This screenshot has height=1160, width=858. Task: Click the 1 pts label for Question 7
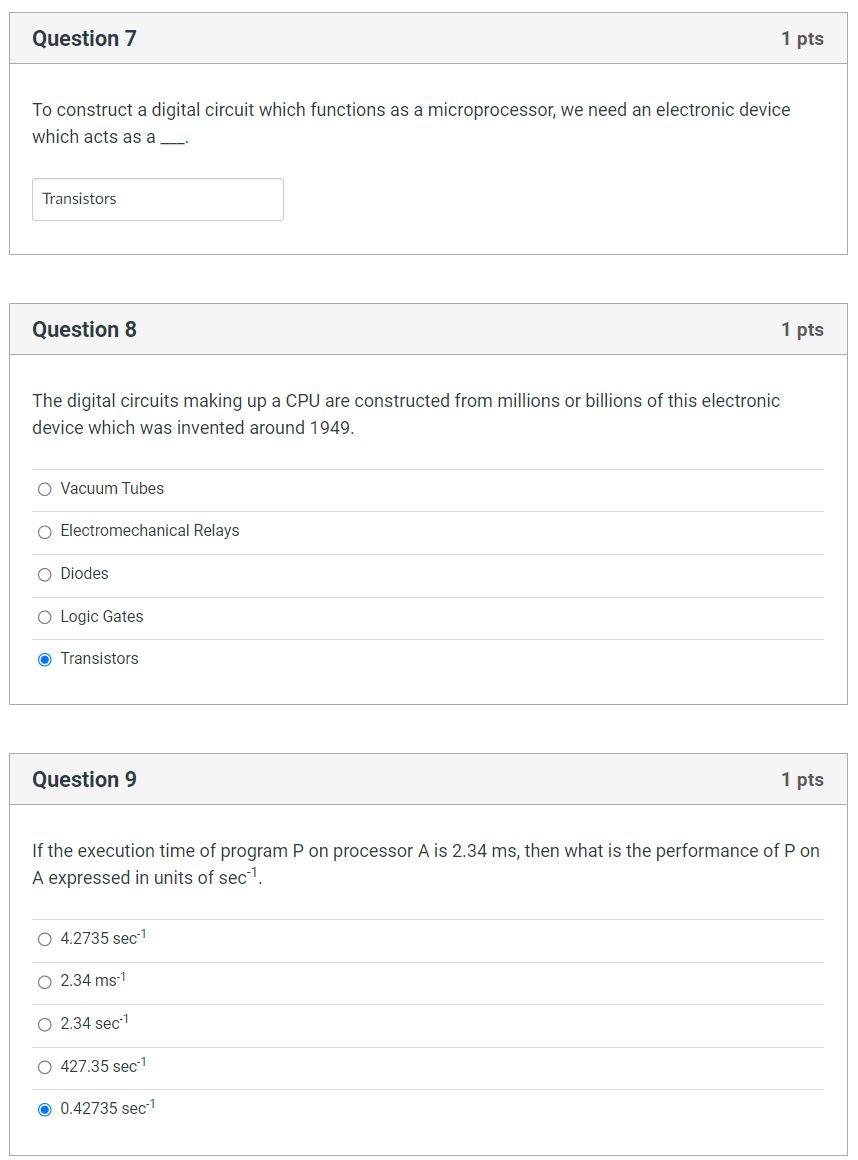pyautogui.click(x=802, y=38)
